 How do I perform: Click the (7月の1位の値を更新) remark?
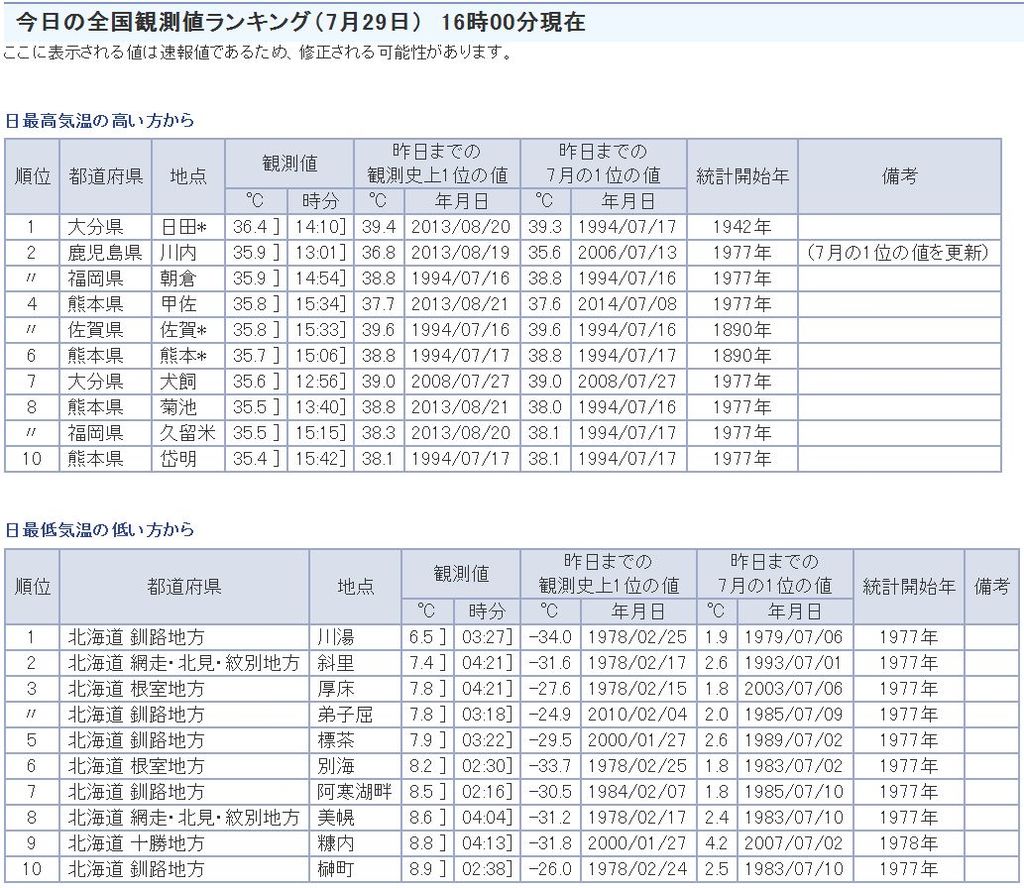point(897,252)
